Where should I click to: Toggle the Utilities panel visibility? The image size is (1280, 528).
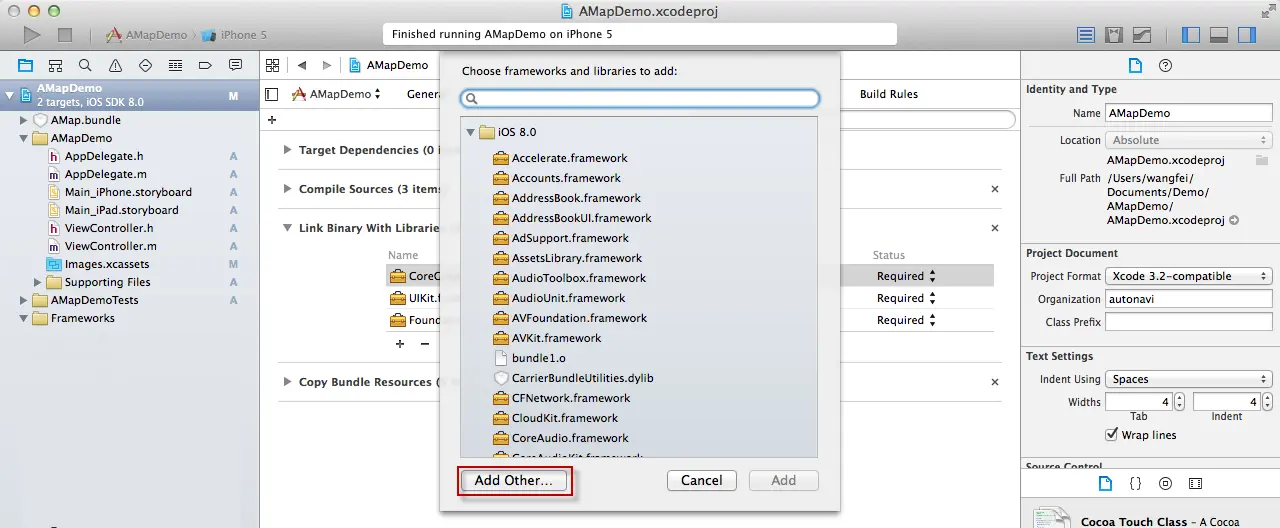tap(1246, 35)
